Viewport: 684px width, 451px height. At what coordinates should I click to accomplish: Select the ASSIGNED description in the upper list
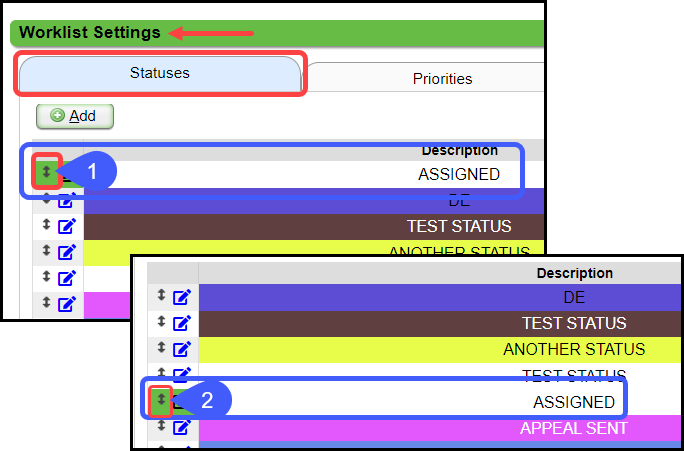(x=458, y=174)
